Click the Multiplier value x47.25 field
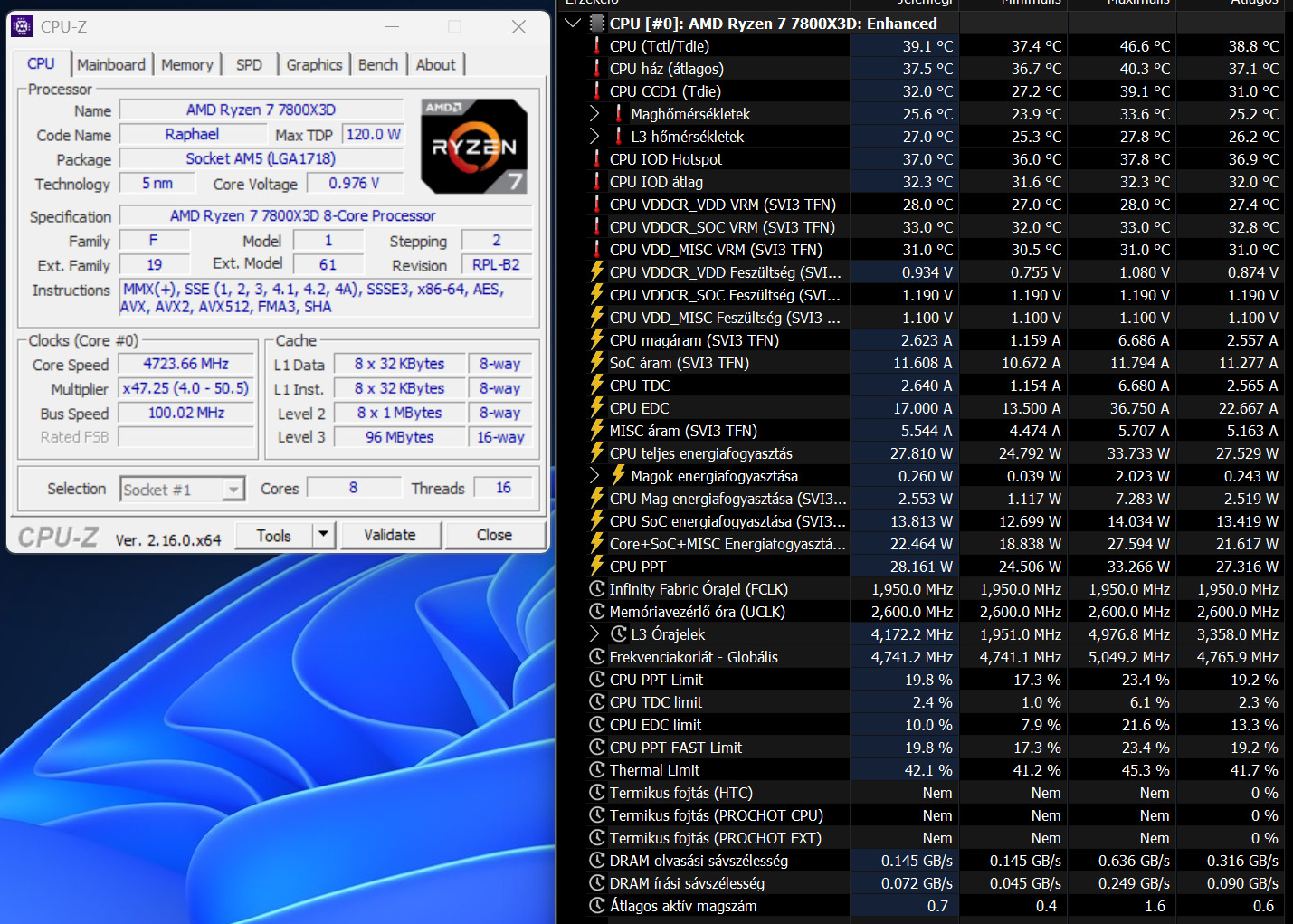Screen dimensions: 1293x924 (x=186, y=388)
